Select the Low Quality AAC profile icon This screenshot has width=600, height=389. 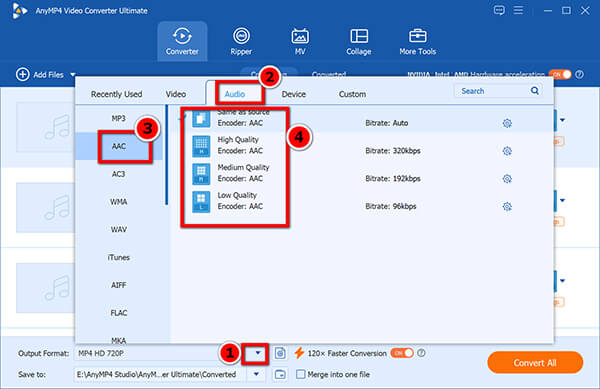[x=201, y=202]
